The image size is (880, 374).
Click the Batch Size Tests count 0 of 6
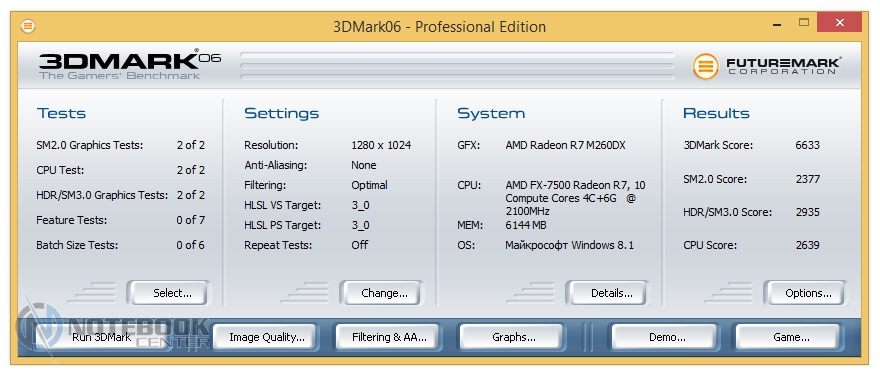click(x=190, y=245)
